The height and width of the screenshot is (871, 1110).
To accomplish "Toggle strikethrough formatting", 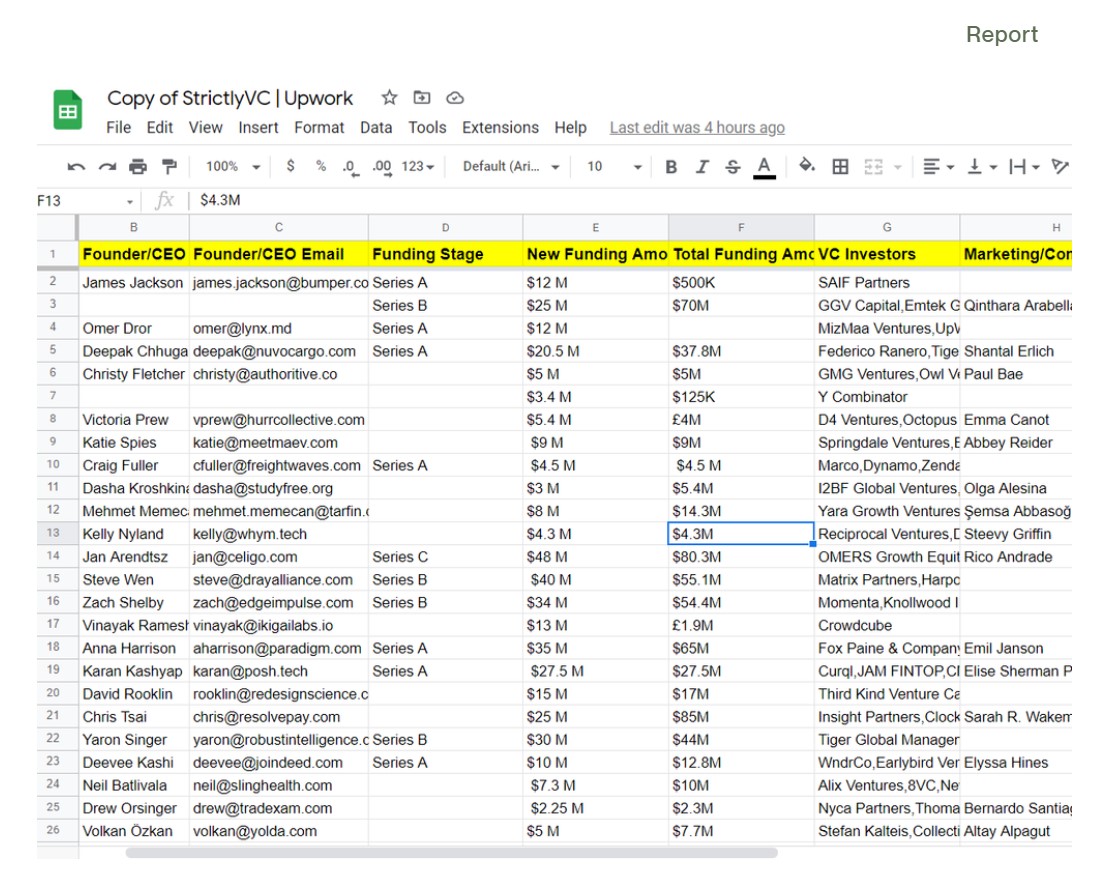I will (733, 167).
